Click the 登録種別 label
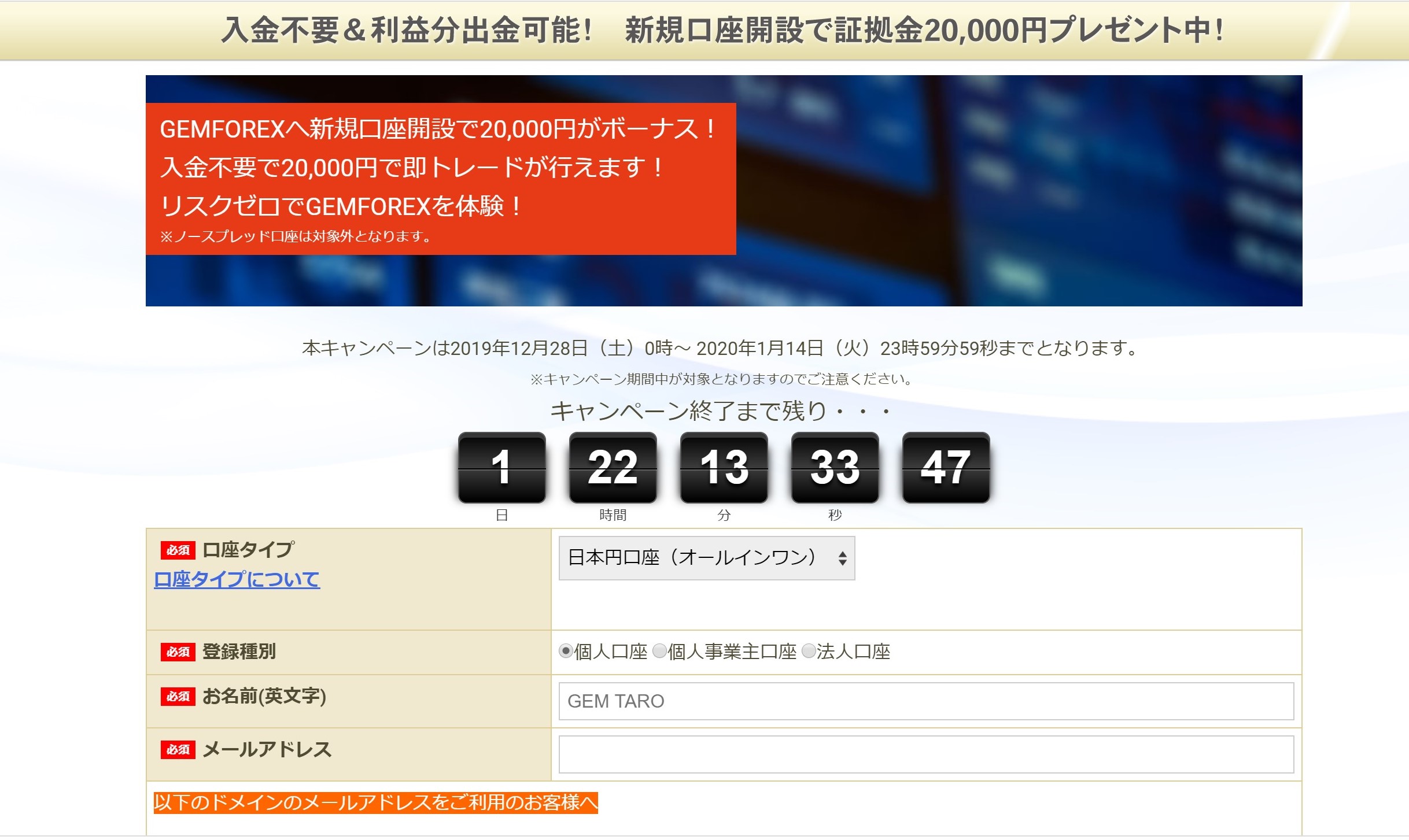Screen dimensions: 1409x840 coord(239,652)
